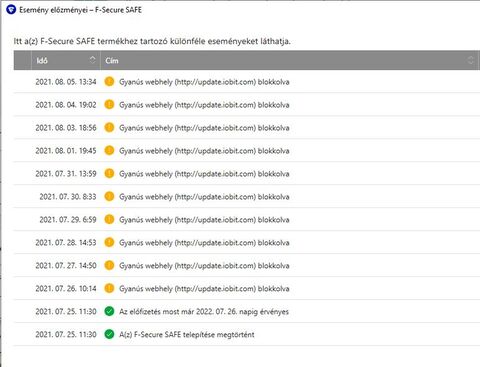Click warning icon for 2021. 08. 03. 18:56 event
Viewport: 480px width, 367px height.
click(x=109, y=127)
